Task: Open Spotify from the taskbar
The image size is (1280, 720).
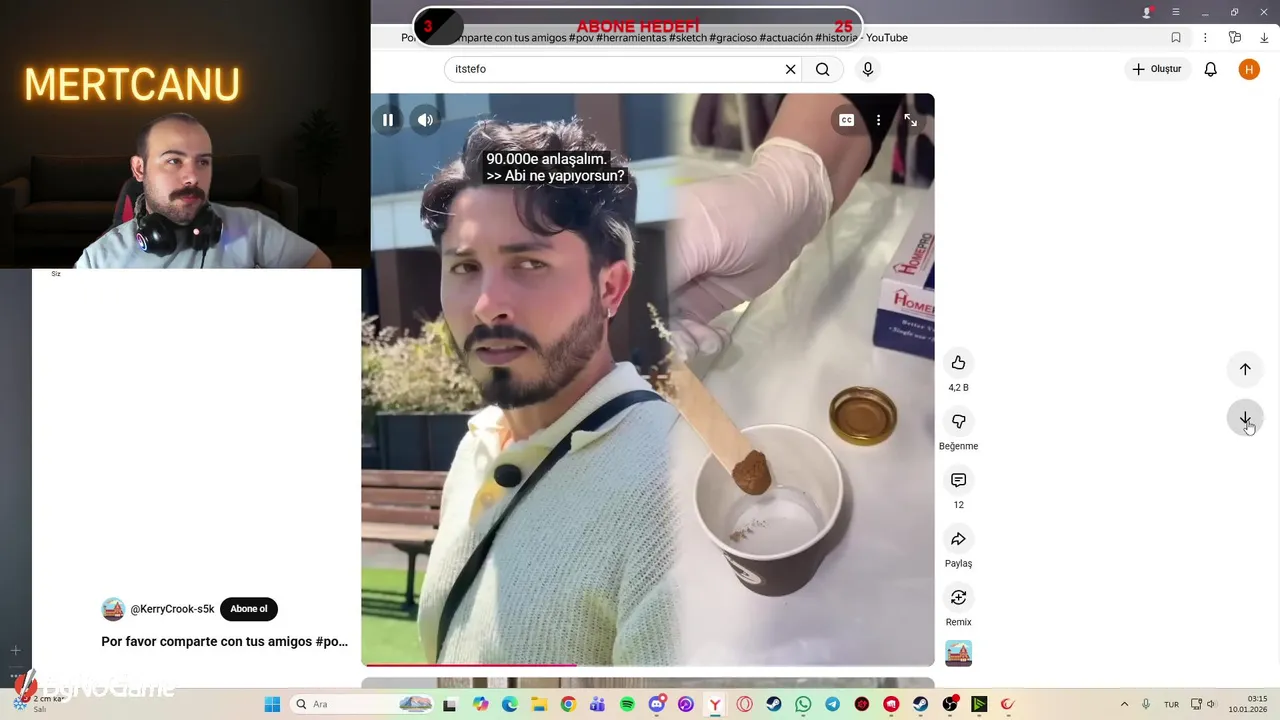Action: click(627, 704)
